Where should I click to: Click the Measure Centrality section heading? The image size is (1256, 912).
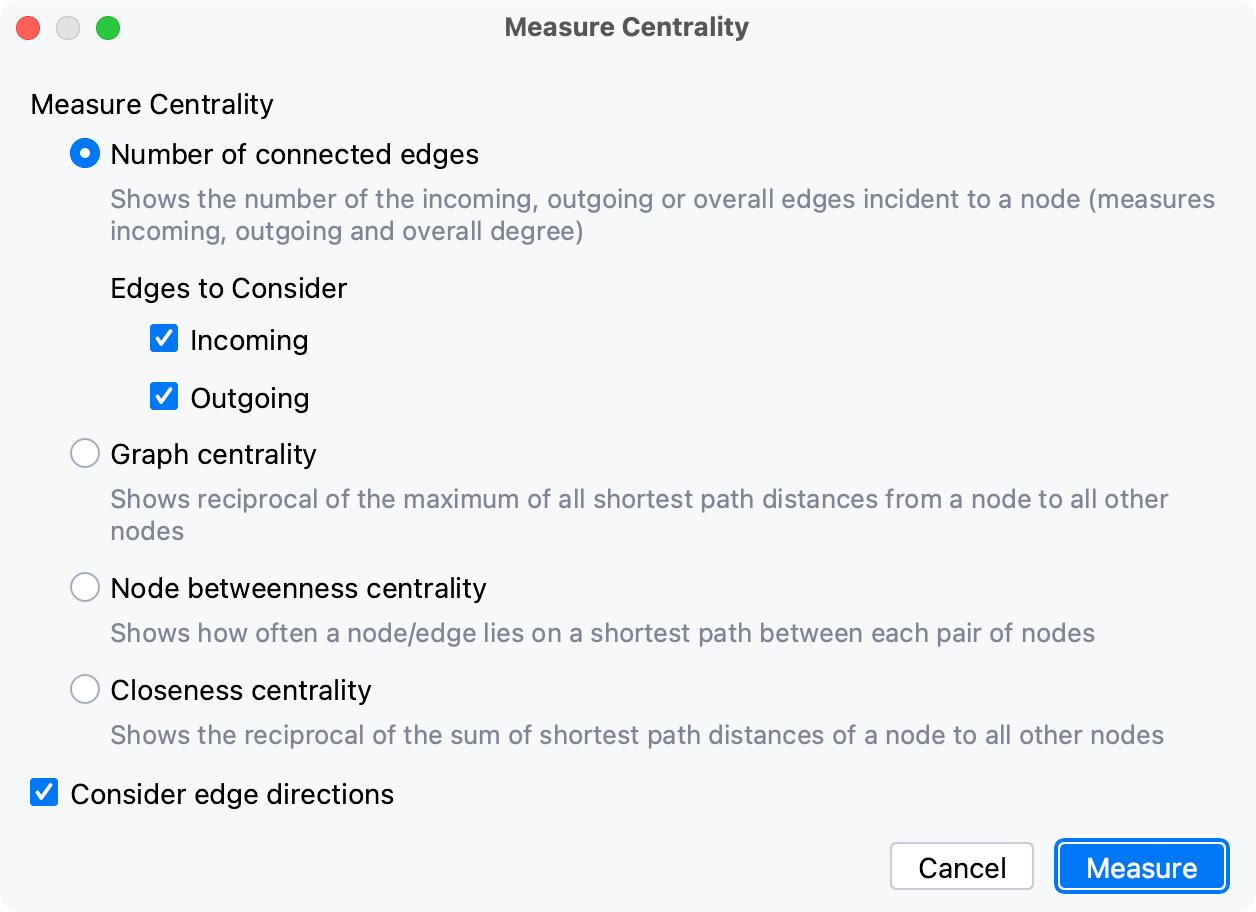[151, 104]
